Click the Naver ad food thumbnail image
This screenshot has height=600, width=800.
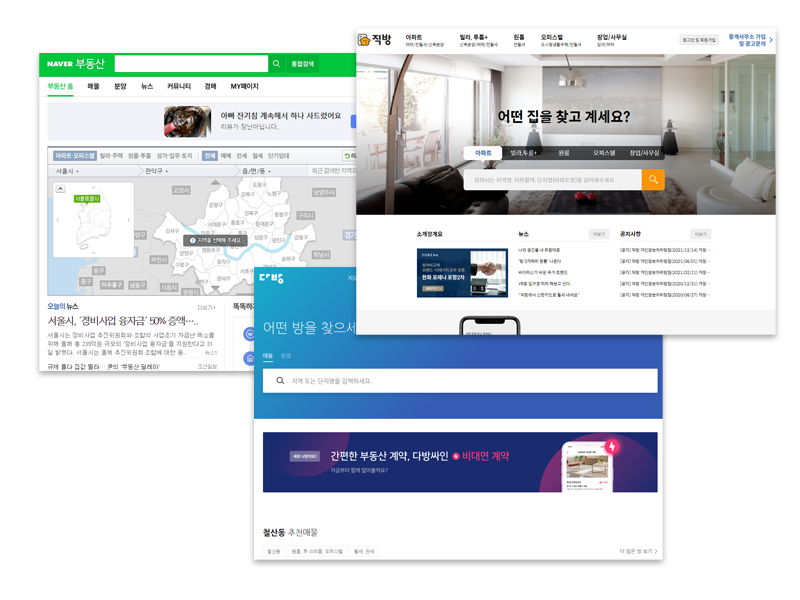click(187, 121)
